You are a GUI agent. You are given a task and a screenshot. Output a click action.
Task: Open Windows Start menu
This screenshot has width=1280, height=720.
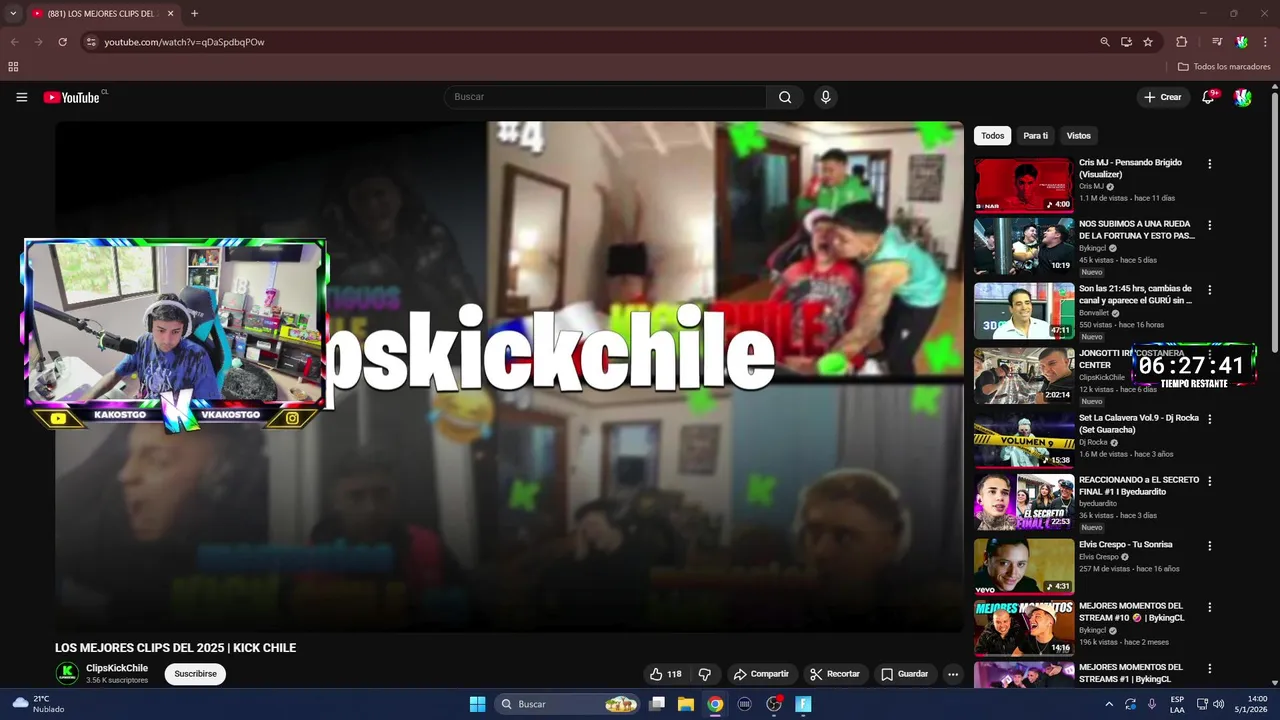coord(477,704)
